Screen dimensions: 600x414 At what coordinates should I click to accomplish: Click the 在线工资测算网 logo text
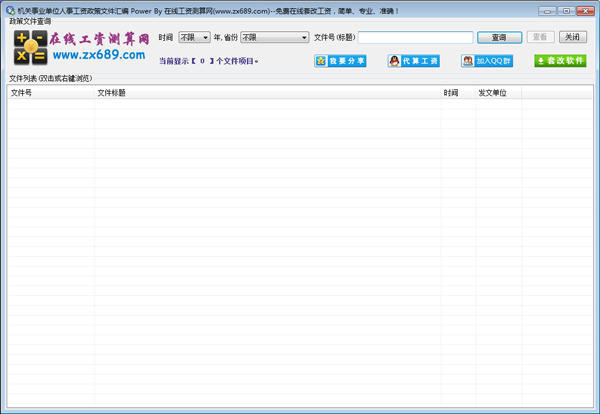pyautogui.click(x=98, y=38)
